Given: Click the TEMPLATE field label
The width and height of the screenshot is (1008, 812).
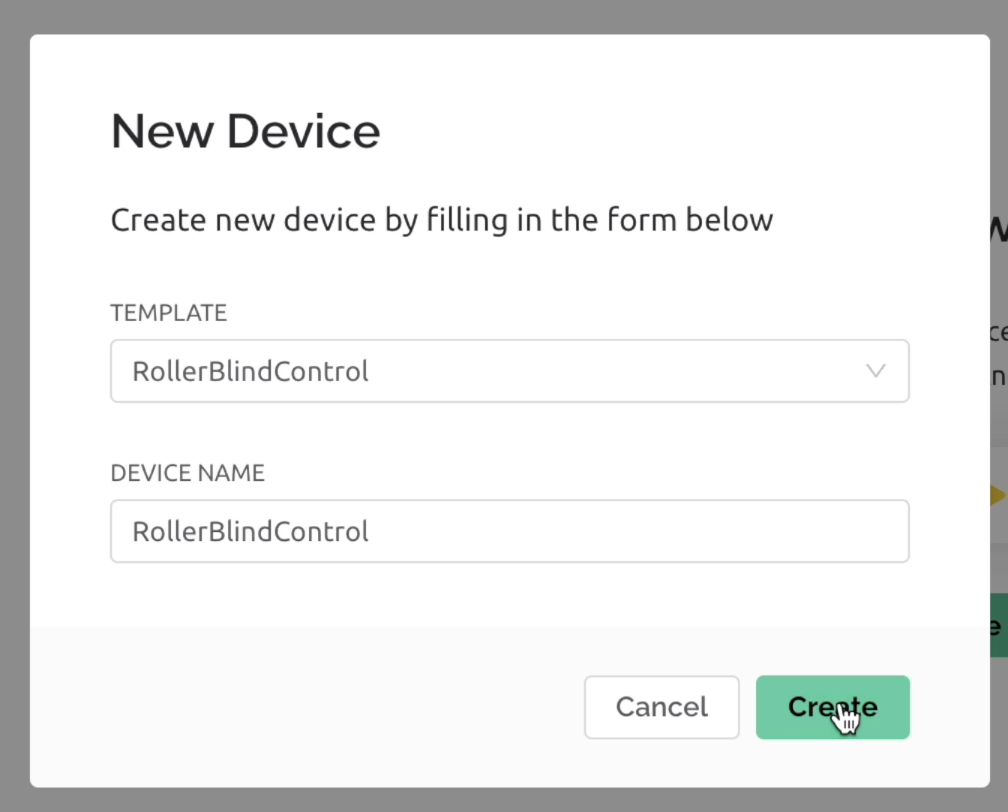Looking at the screenshot, I should pyautogui.click(x=168, y=313).
